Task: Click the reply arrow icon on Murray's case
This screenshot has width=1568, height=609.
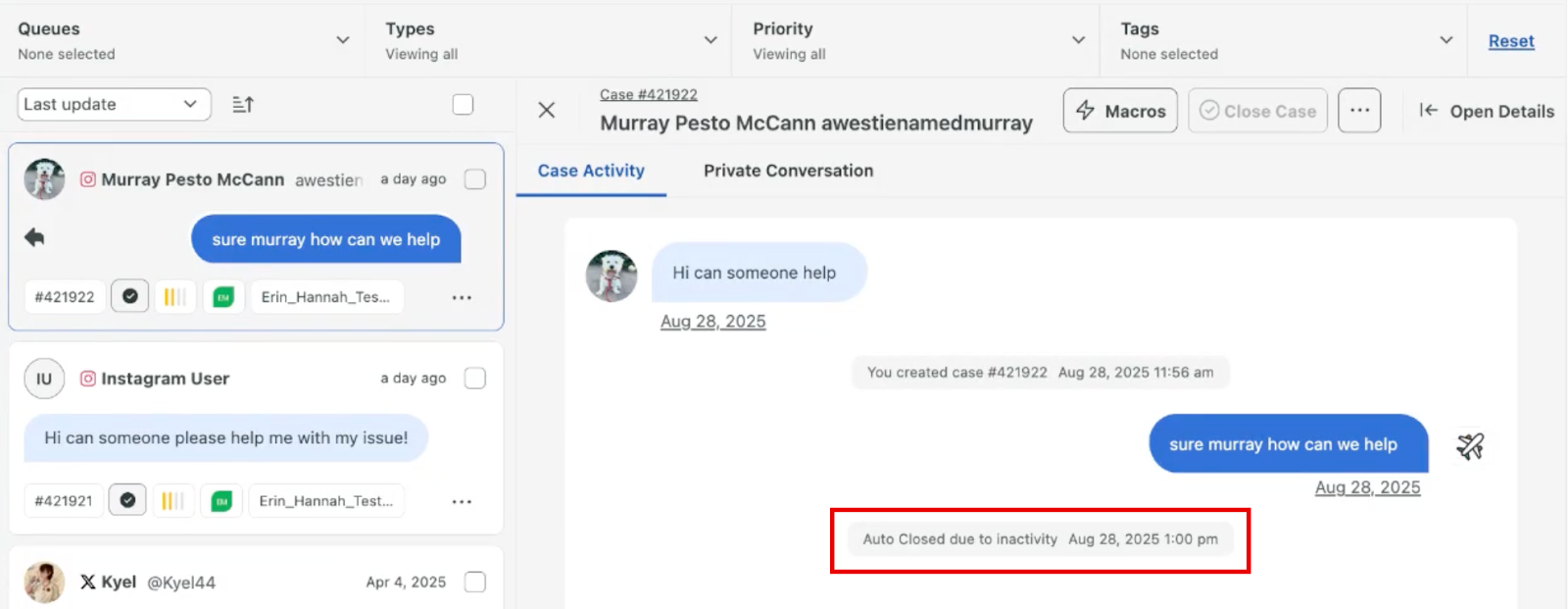Action: point(34,237)
